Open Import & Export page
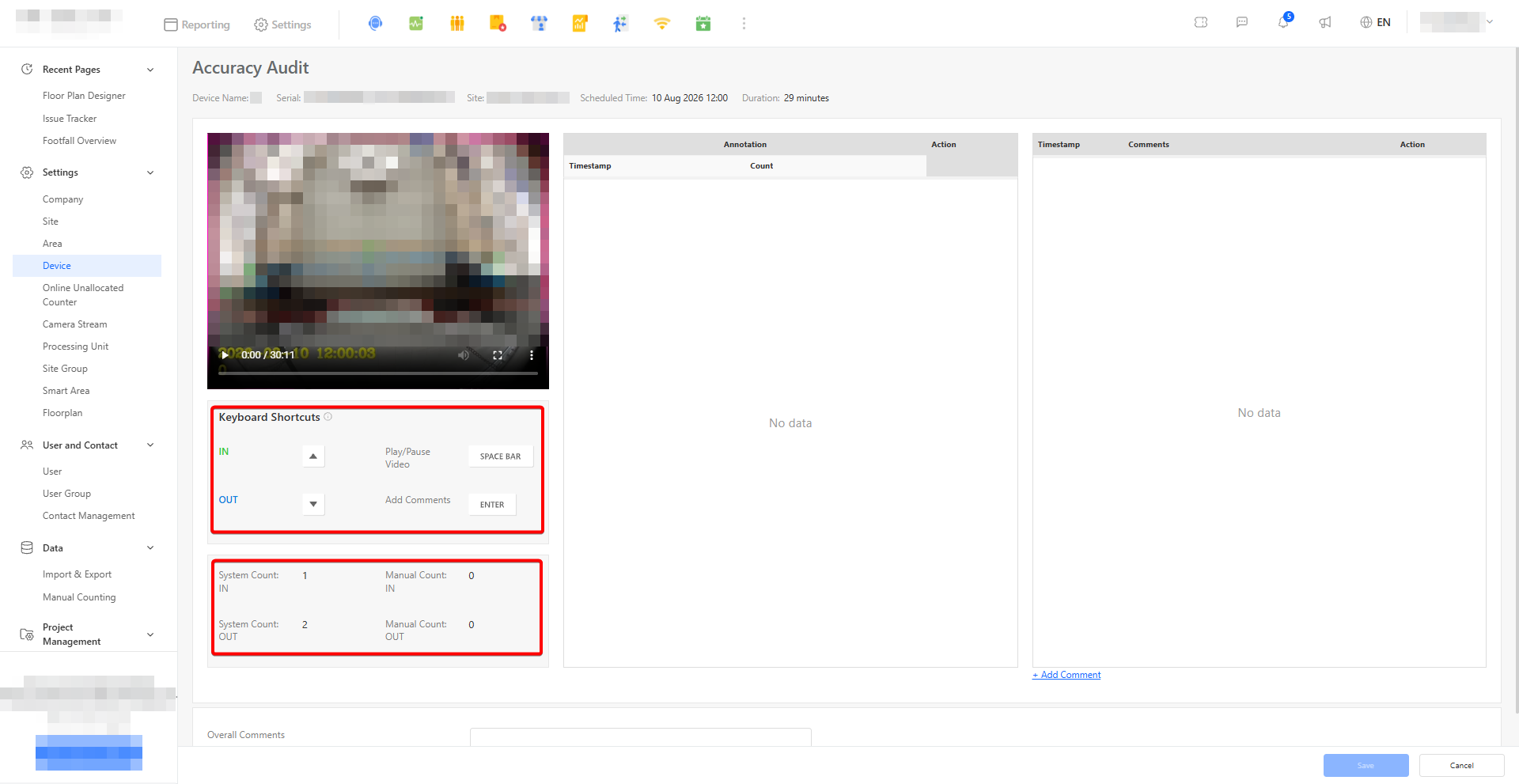 tap(77, 574)
